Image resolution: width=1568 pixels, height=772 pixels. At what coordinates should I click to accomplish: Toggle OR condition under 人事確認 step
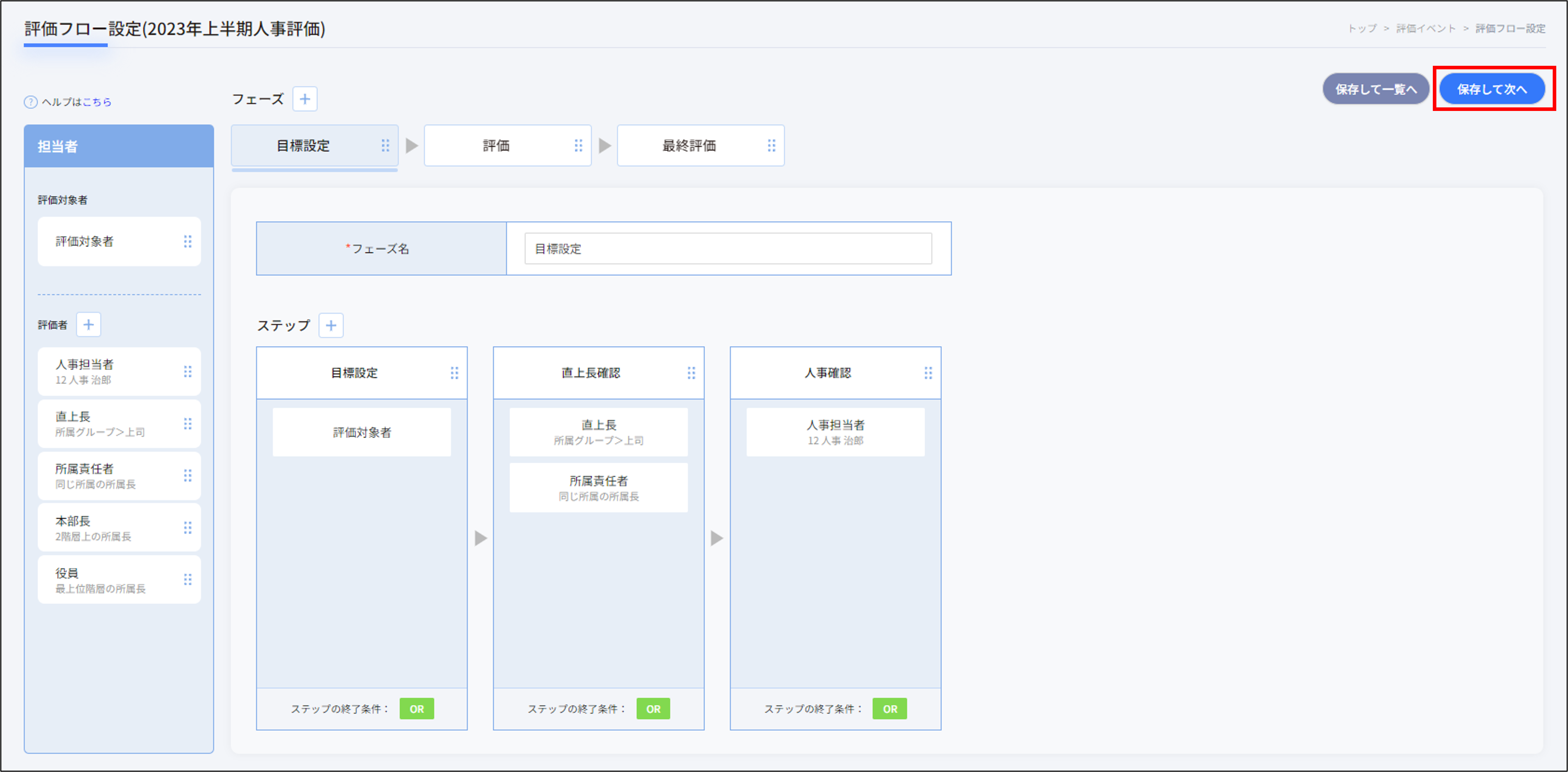click(x=889, y=709)
